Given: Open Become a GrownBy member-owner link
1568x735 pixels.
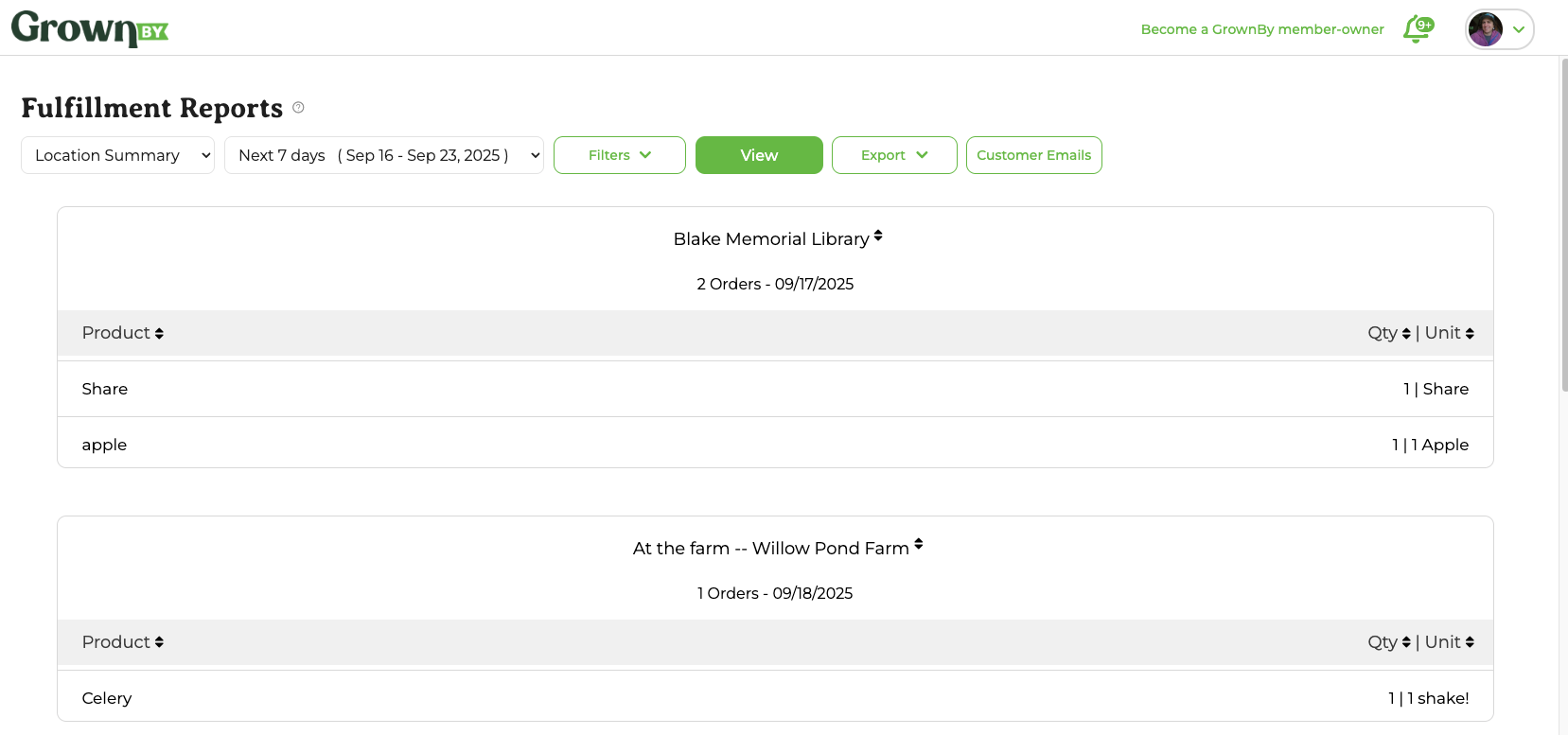Looking at the screenshot, I should click(x=1262, y=29).
